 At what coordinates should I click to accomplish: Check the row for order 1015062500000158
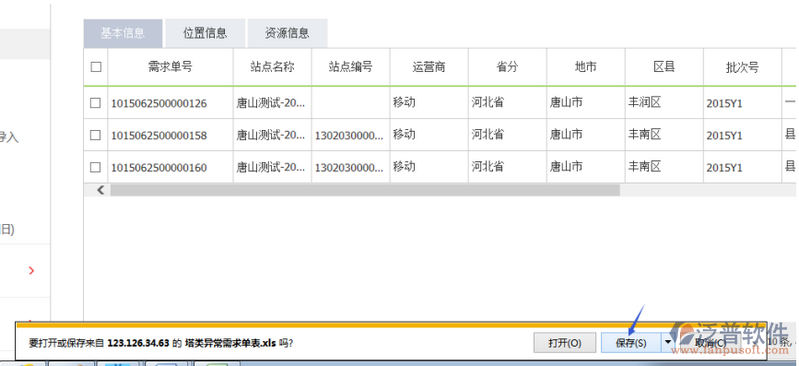[x=95, y=135]
